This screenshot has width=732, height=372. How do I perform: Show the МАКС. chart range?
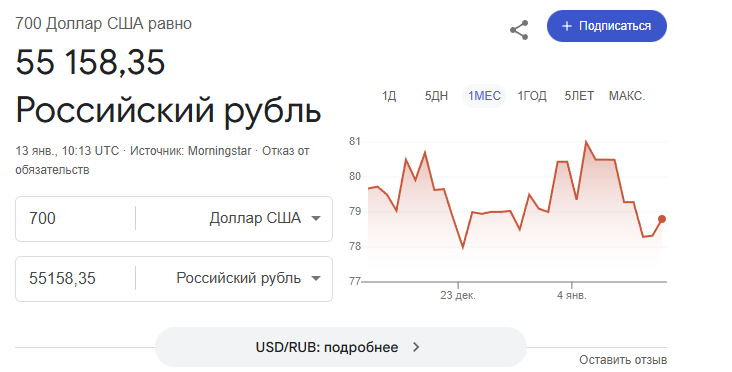click(626, 96)
